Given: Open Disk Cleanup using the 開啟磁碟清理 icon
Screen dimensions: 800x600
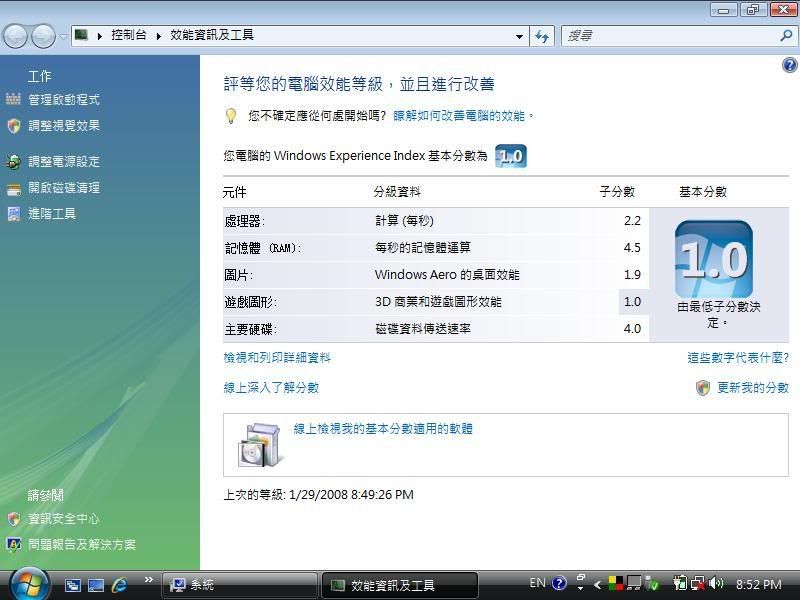Looking at the screenshot, I should [13, 187].
